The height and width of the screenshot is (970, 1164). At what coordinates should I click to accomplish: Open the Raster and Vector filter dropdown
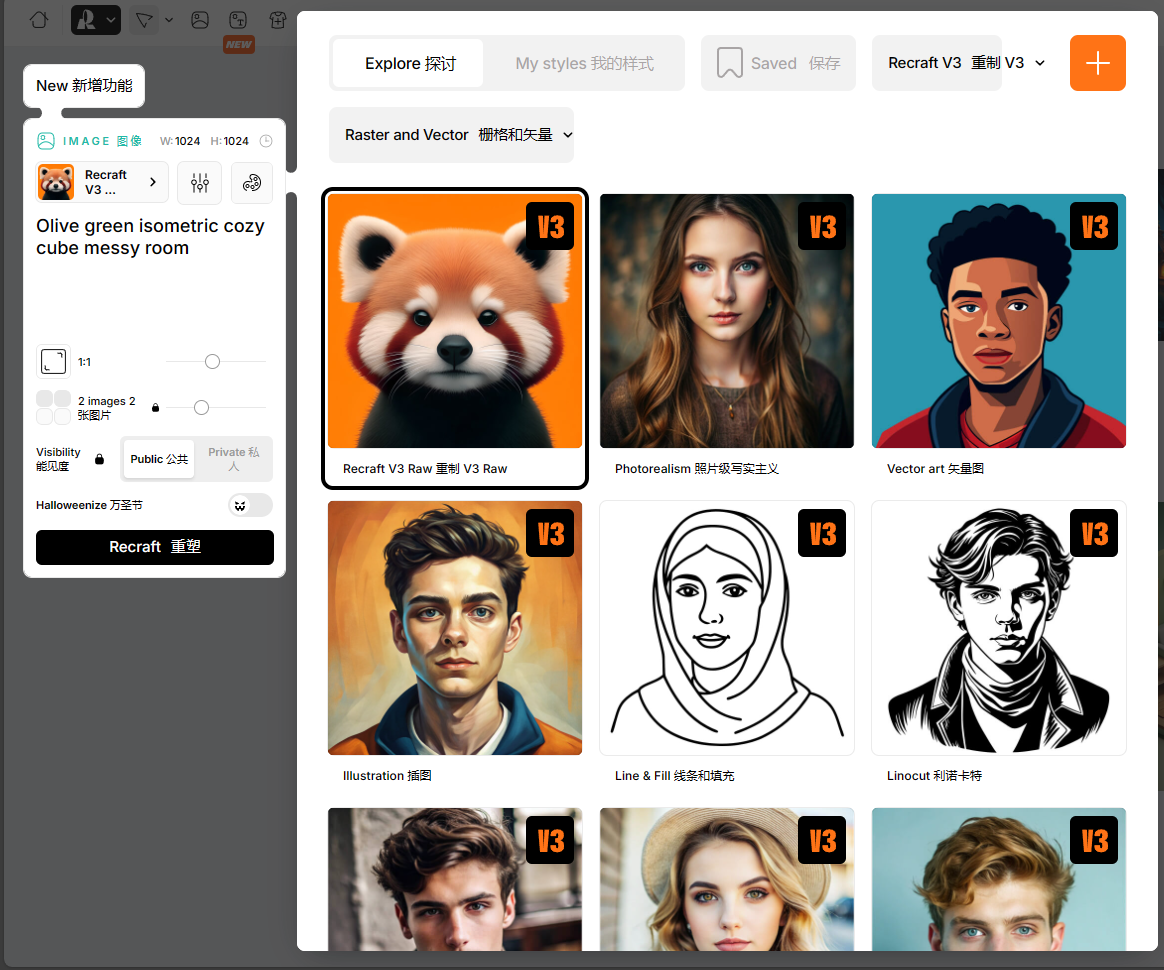click(x=451, y=135)
